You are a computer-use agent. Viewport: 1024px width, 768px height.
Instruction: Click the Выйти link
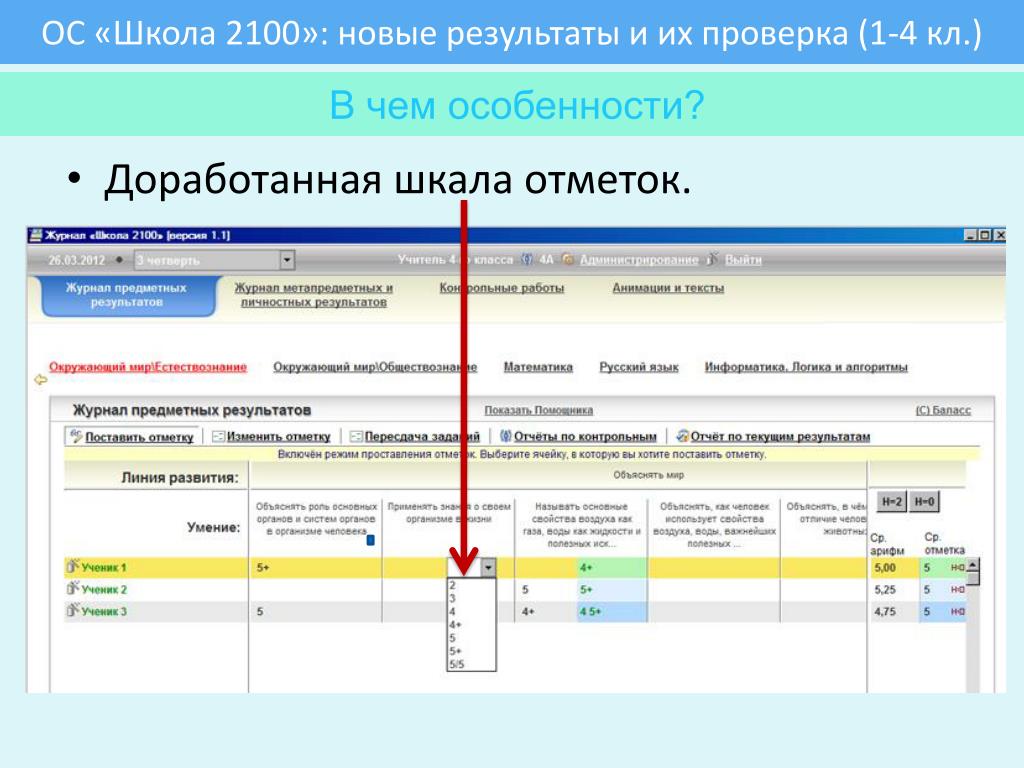[x=743, y=259]
